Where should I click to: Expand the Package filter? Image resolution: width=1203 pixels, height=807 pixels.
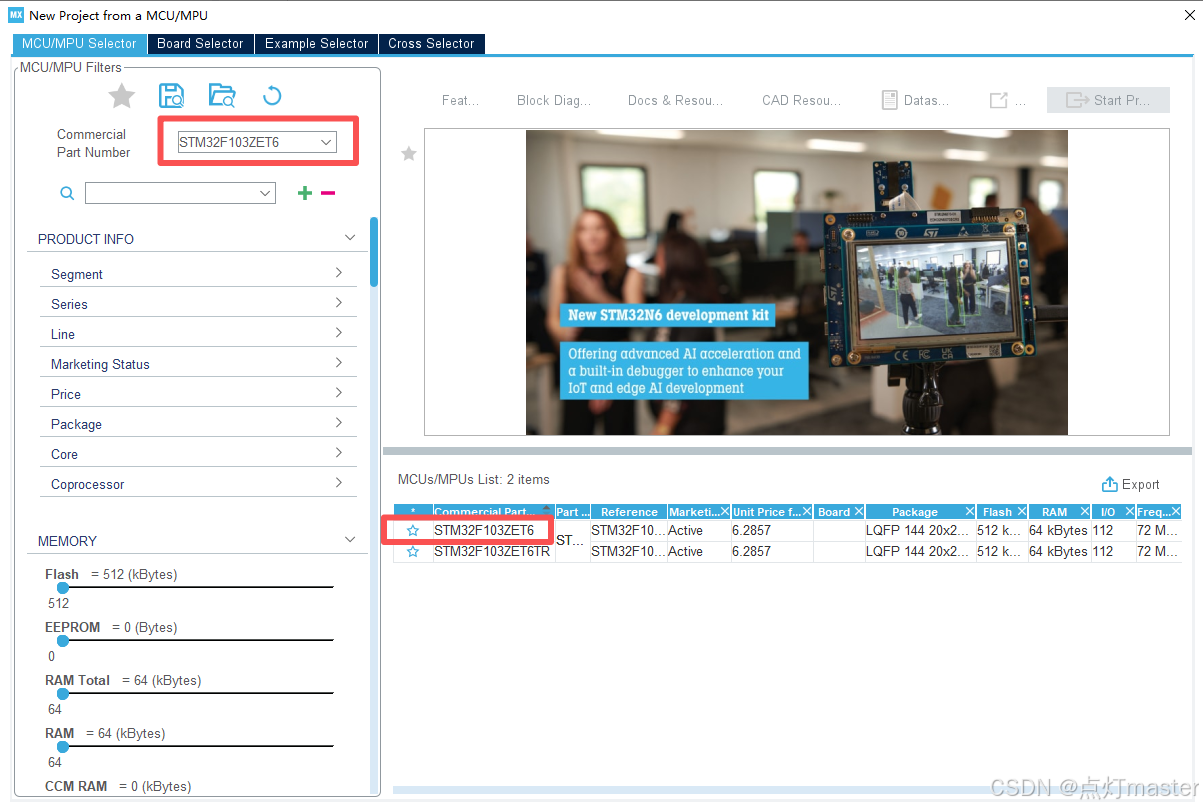pyautogui.click(x=339, y=423)
